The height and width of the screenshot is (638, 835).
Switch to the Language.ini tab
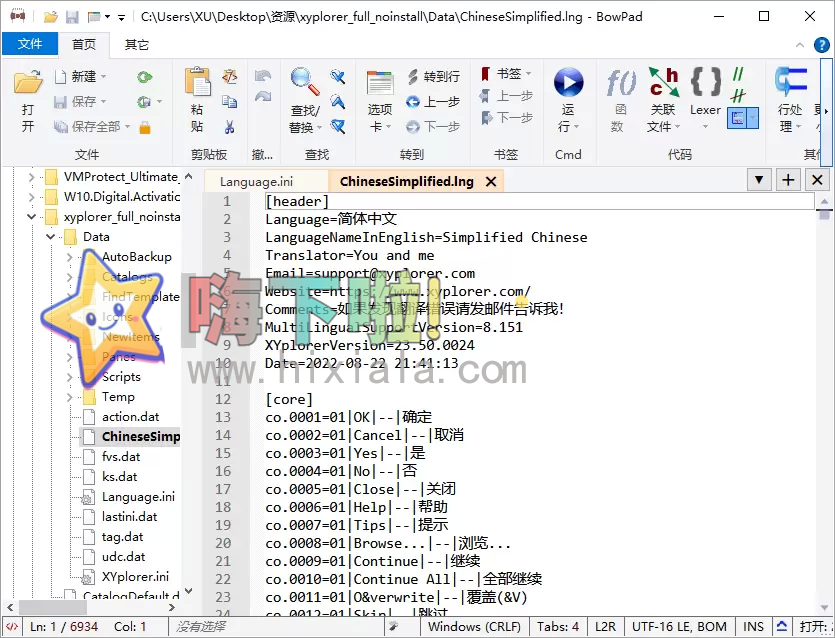256,182
